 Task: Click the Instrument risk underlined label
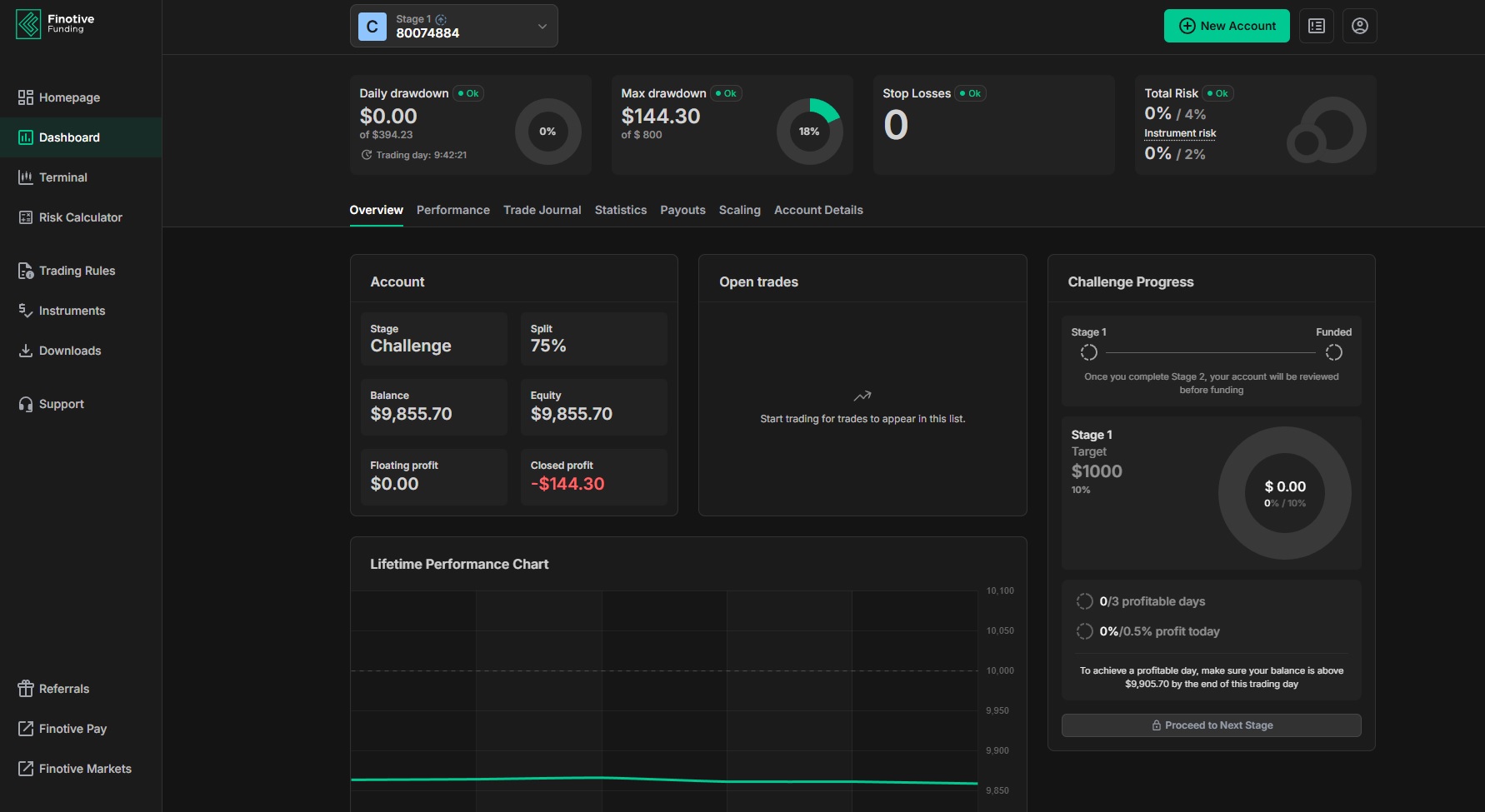pos(1179,133)
